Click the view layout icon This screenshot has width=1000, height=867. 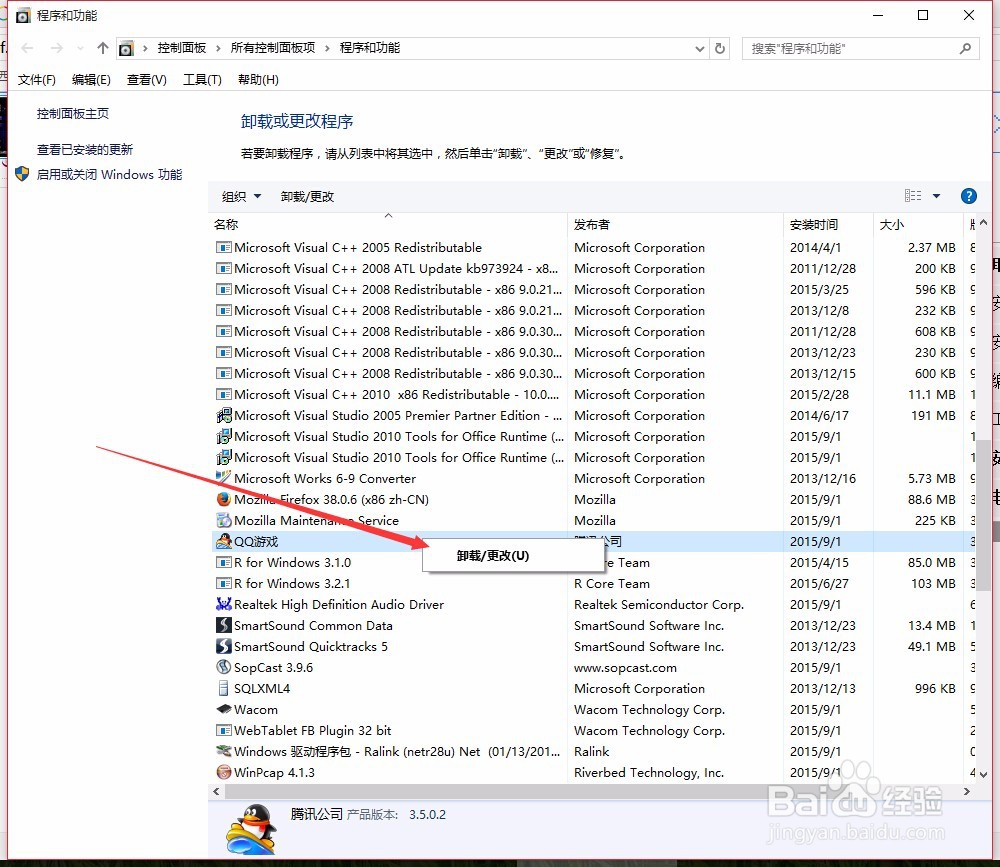coord(913,196)
